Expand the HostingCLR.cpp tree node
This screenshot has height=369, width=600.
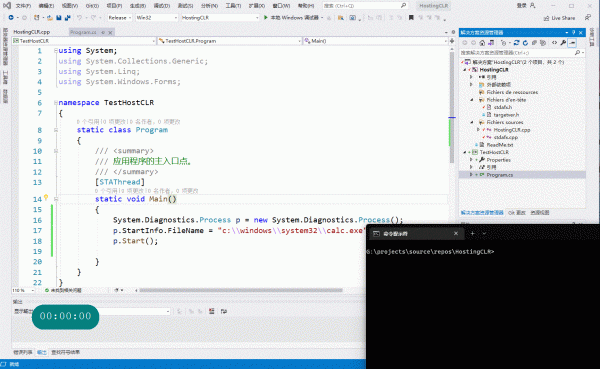[478, 130]
